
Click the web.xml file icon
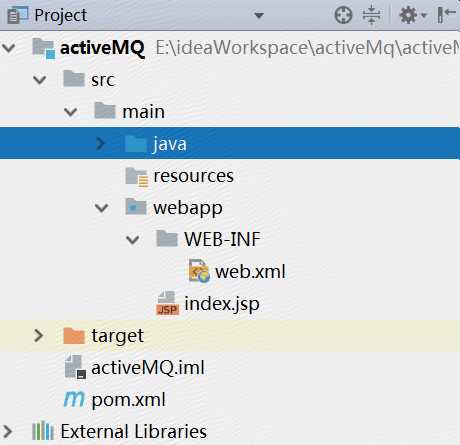click(199, 271)
